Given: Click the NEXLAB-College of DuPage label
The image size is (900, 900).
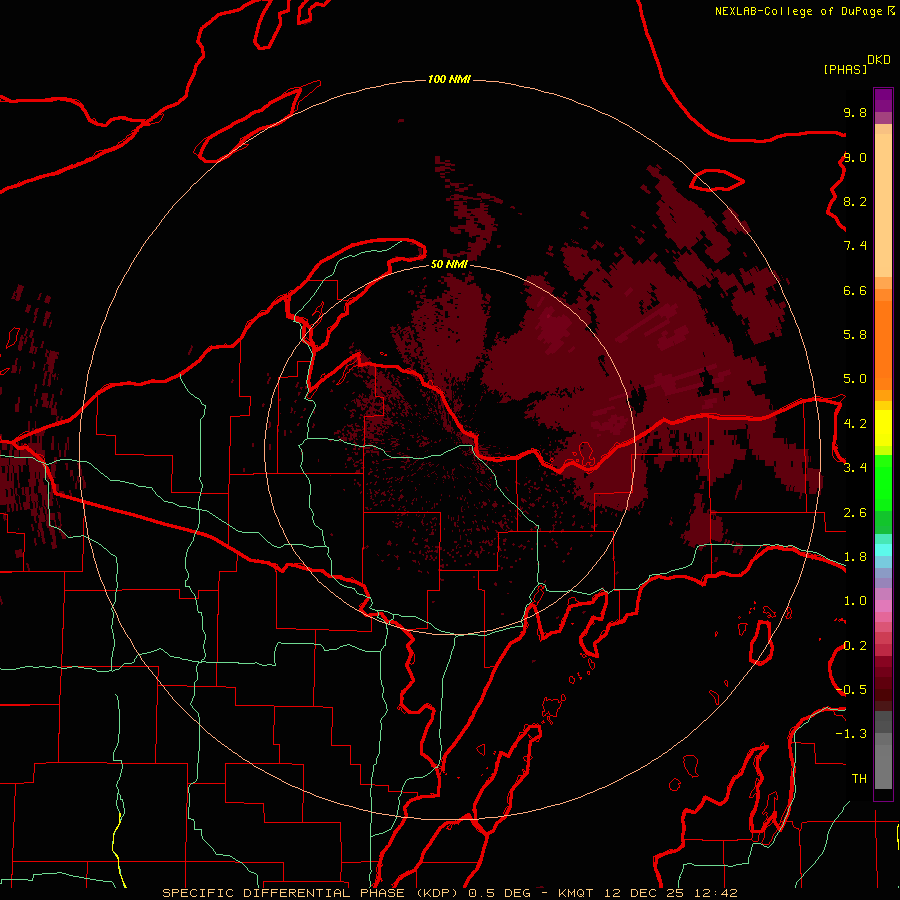Looking at the screenshot, I should tap(799, 11).
